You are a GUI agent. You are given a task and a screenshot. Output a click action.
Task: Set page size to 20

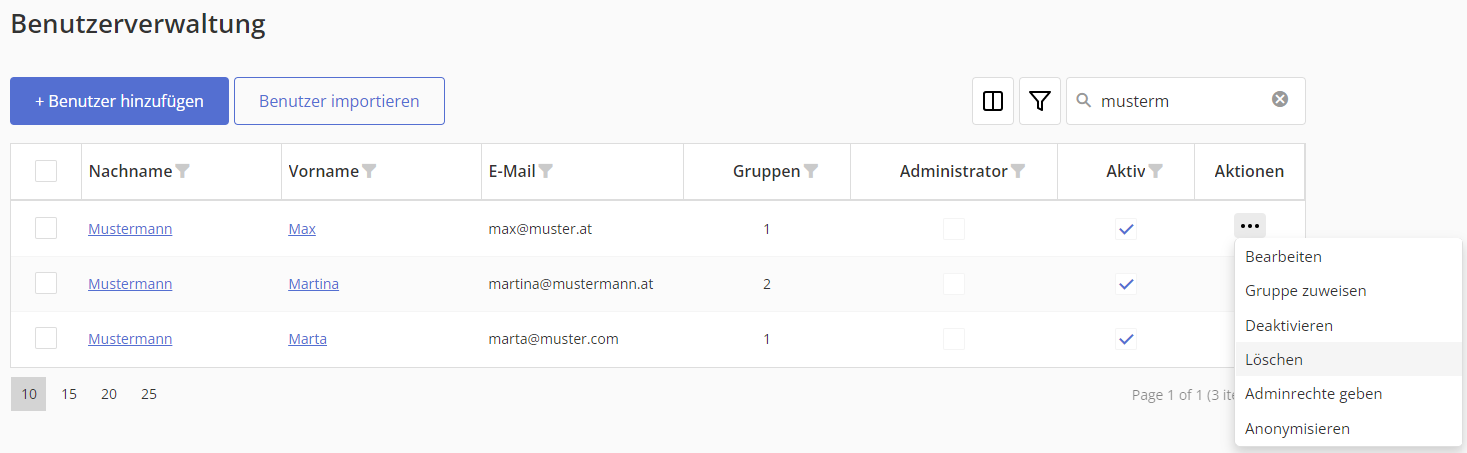point(109,394)
